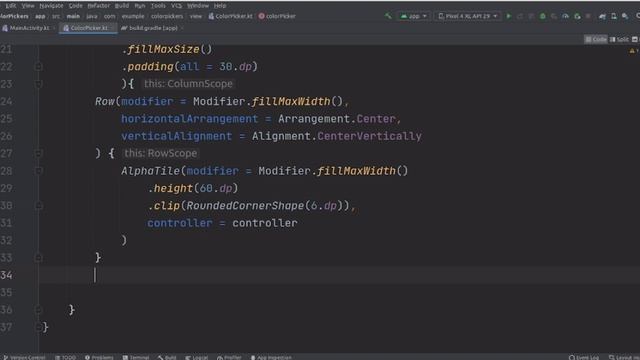Click the colorPicker function breadcrumb
Viewport: 640px width, 360px height.
pyautogui.click(x=277, y=16)
